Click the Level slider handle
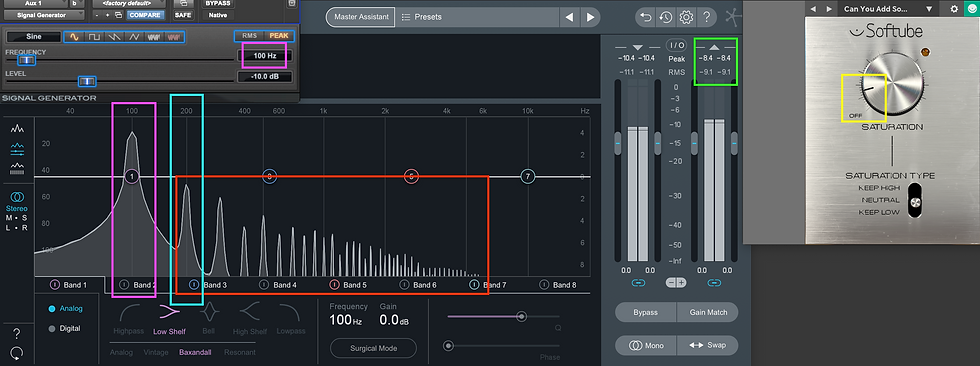This screenshot has height=366, width=980. (87, 81)
